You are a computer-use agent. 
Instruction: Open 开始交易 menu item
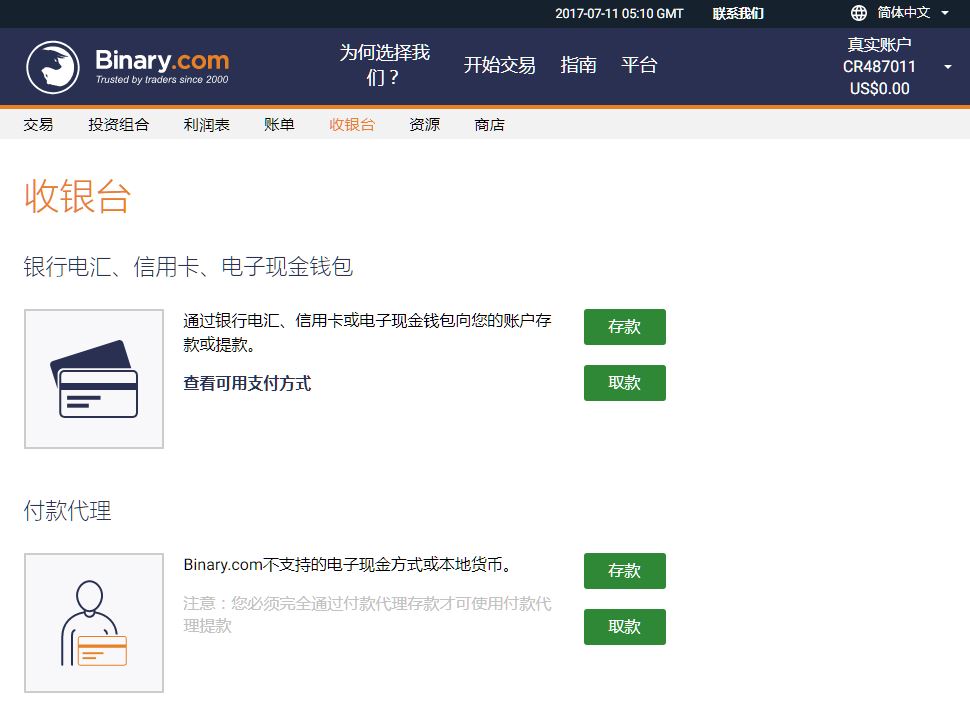click(x=500, y=65)
